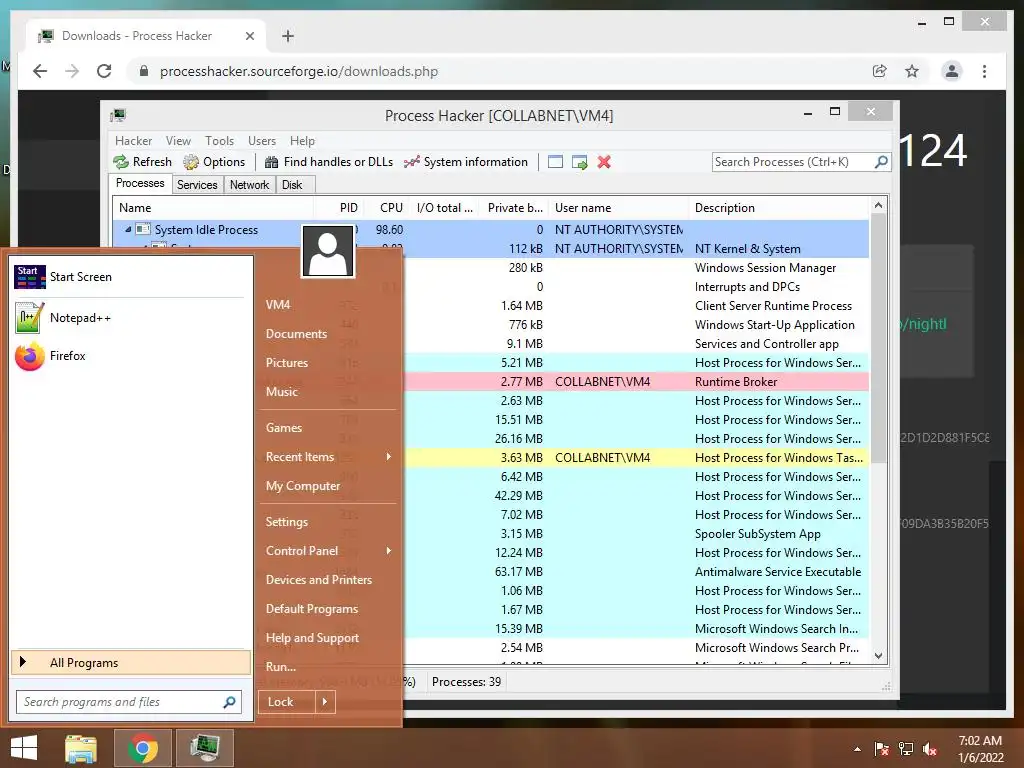Screen dimensions: 1024x768
Task: Collapse the System Idle Process tree node
Action: point(128,229)
